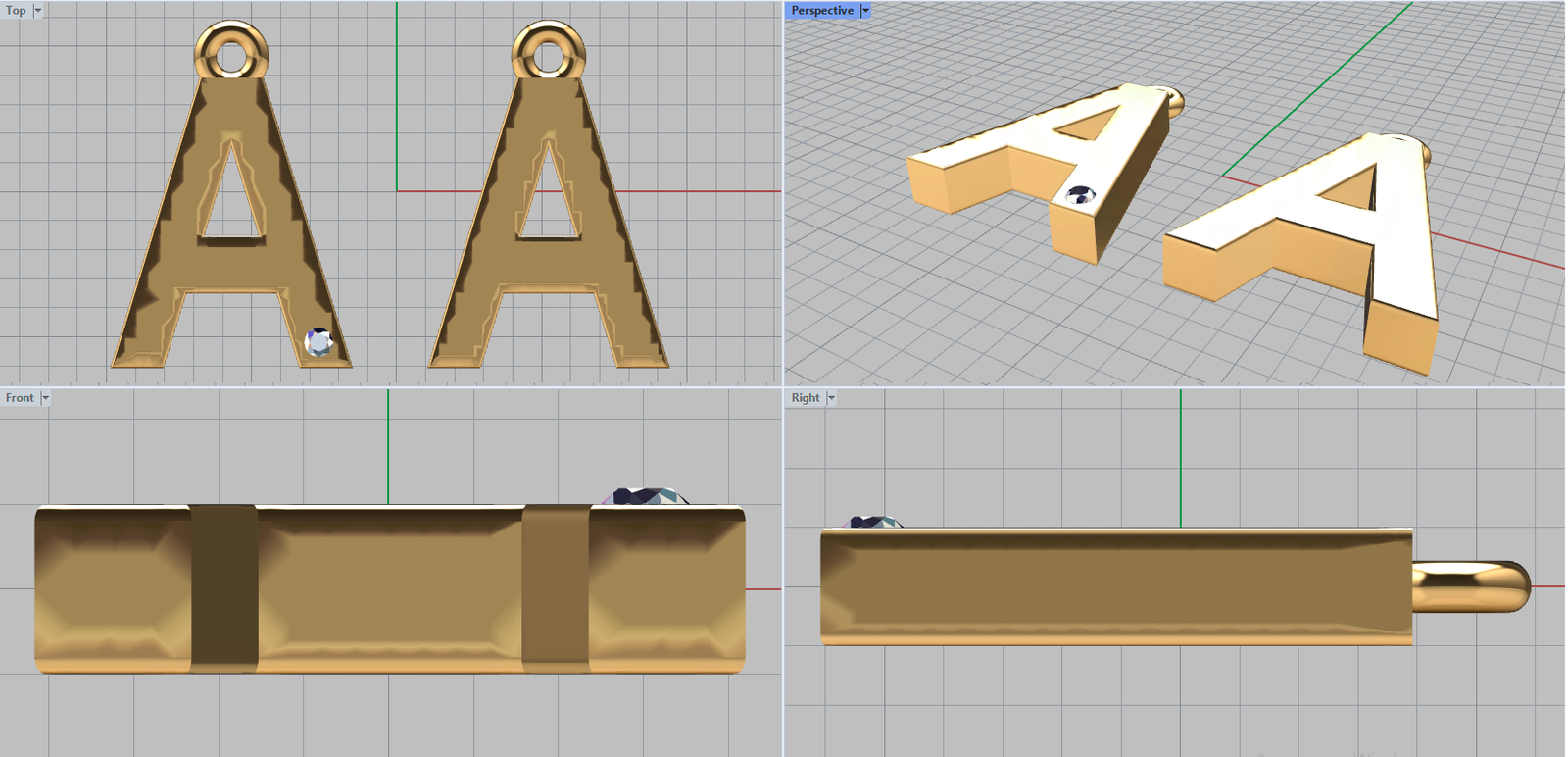Open the Front viewport dropdown arrow
1568x757 pixels.
coord(45,398)
